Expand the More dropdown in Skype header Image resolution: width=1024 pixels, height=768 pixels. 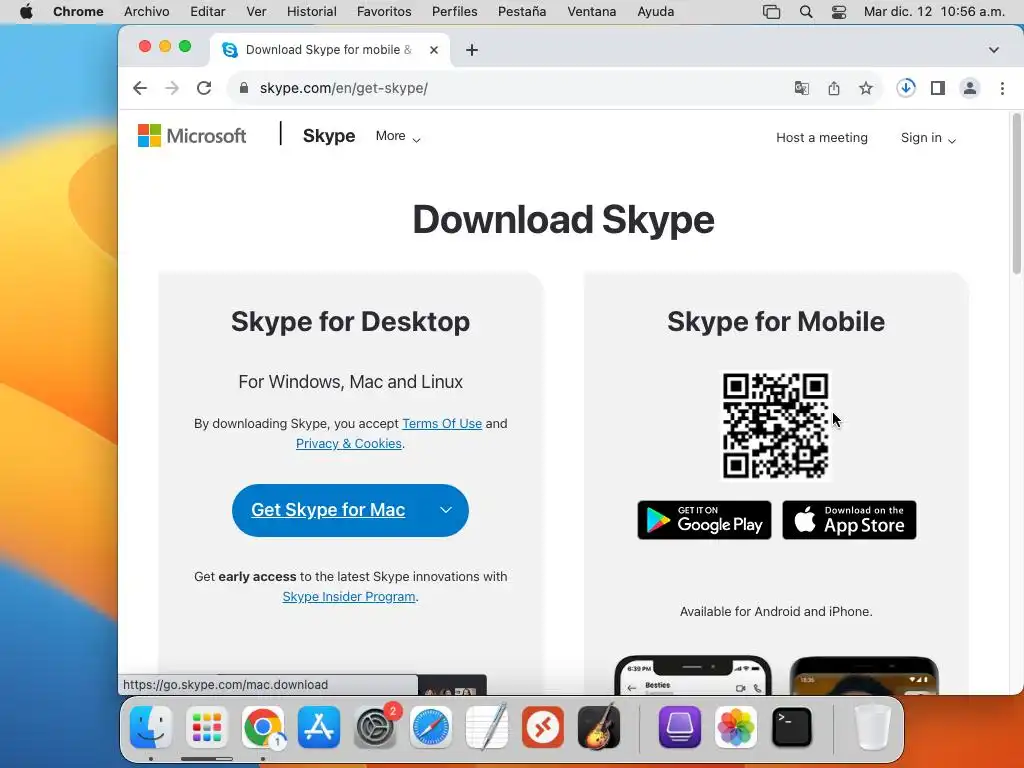(398, 136)
